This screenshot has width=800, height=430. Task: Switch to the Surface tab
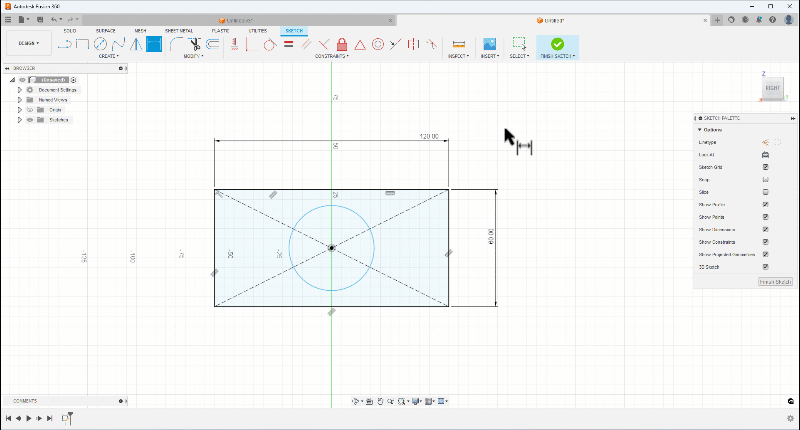105,31
